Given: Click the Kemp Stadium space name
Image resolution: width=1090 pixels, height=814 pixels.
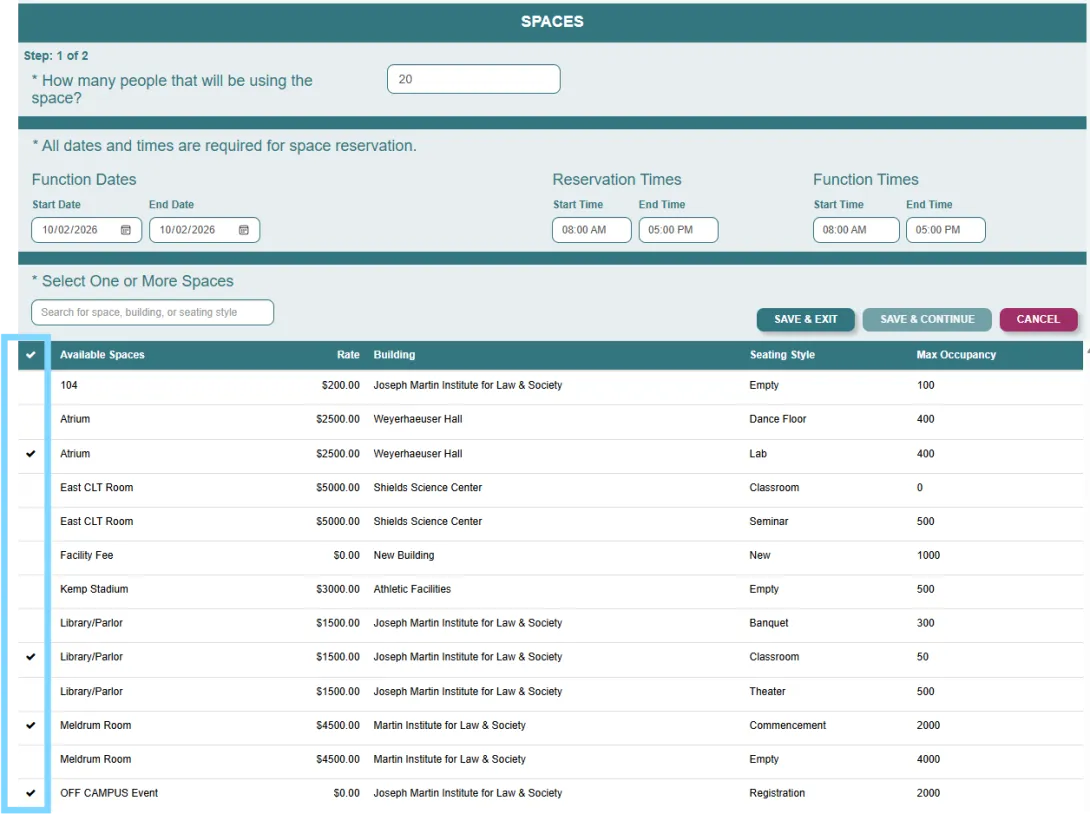Looking at the screenshot, I should pyautogui.click(x=94, y=589).
